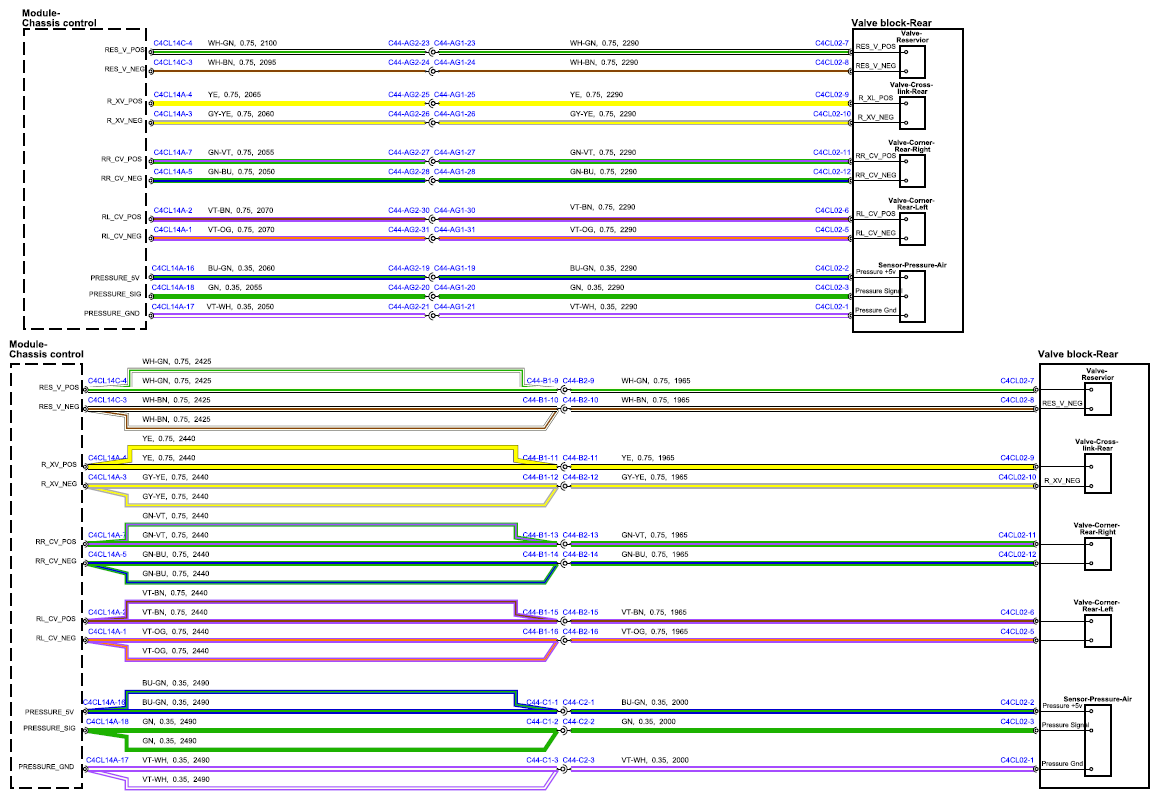1159x800 pixels.
Task: Click wire label "WH-GN, 0.75, 2100"
Action: pyautogui.click(x=242, y=44)
